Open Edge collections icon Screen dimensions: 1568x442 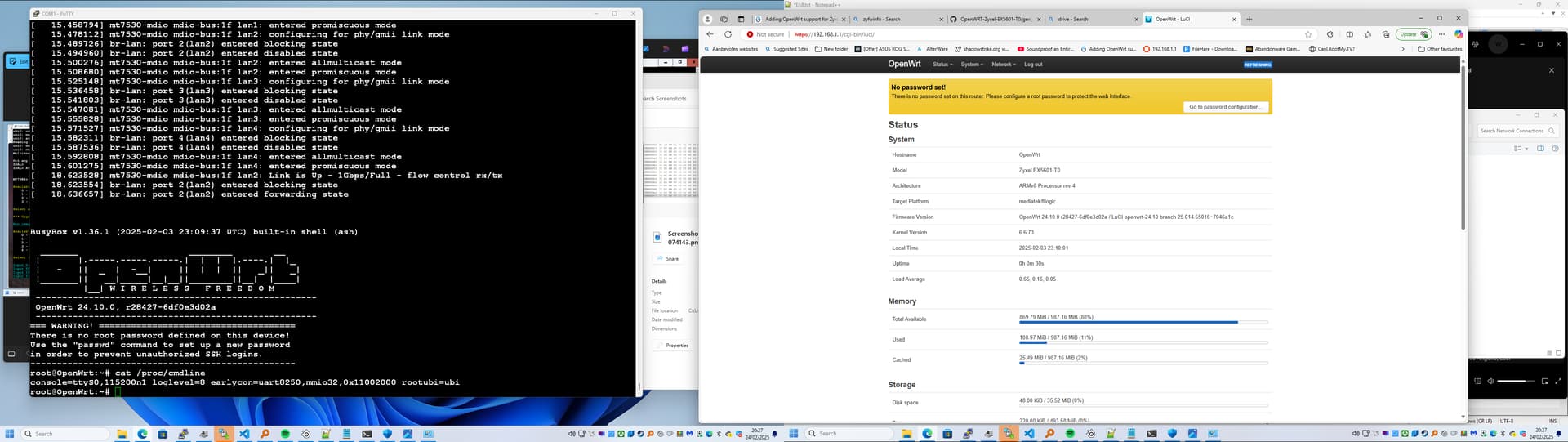pos(1386,34)
